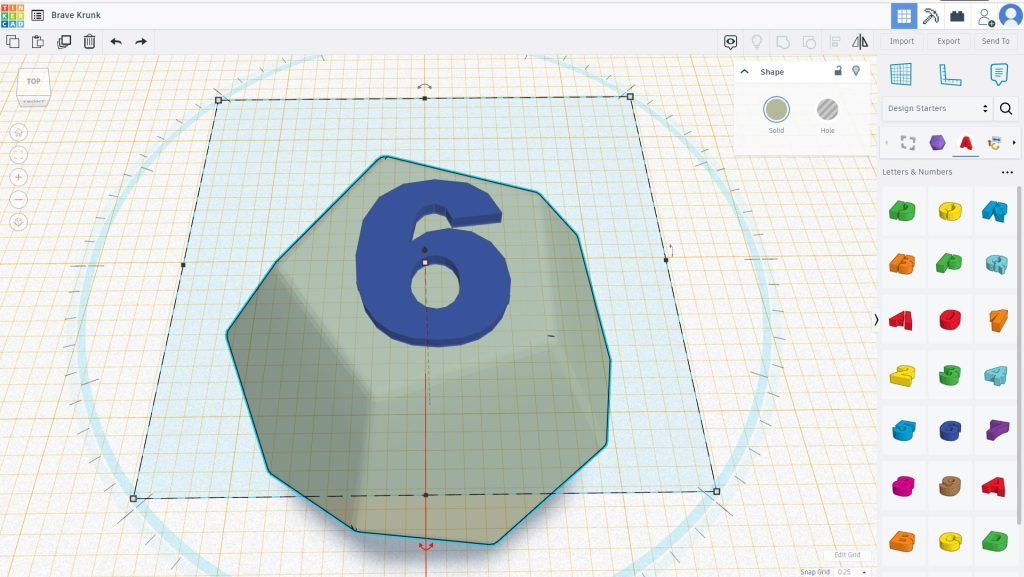Open the dashed-frame shape category tab

pyautogui.click(x=908, y=142)
